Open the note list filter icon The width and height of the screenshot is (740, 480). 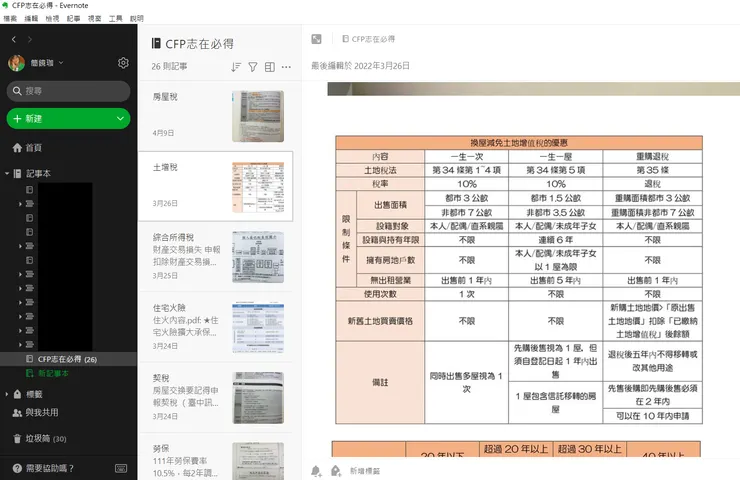(253, 67)
